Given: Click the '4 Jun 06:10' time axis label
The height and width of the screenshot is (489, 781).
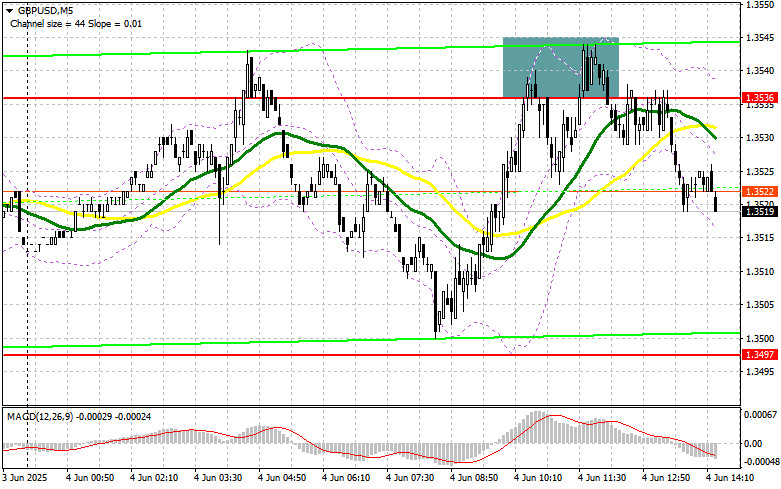Looking at the screenshot, I should [x=346, y=478].
